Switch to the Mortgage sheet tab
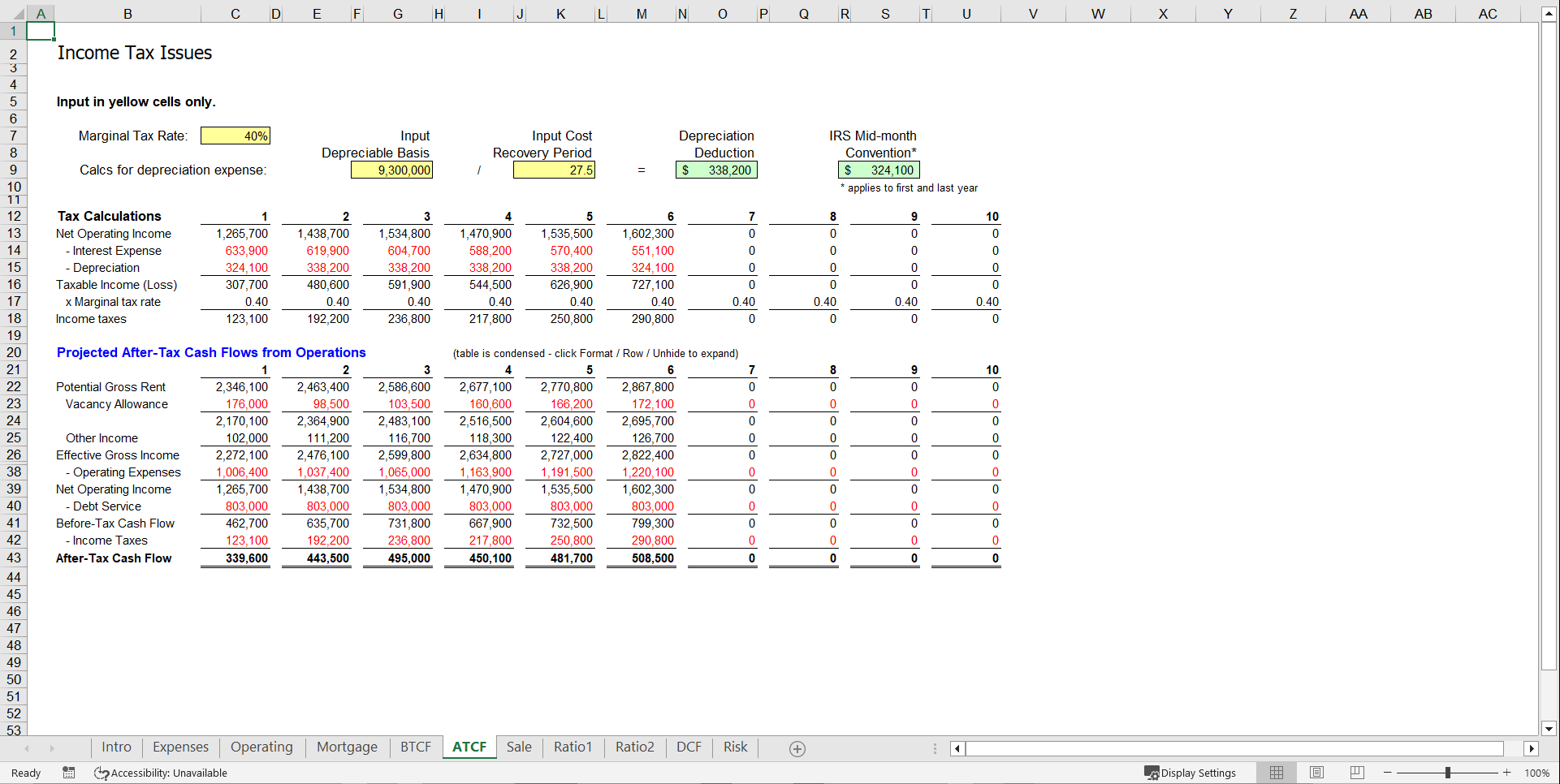Screen dimensions: 1560x784 [x=347, y=747]
